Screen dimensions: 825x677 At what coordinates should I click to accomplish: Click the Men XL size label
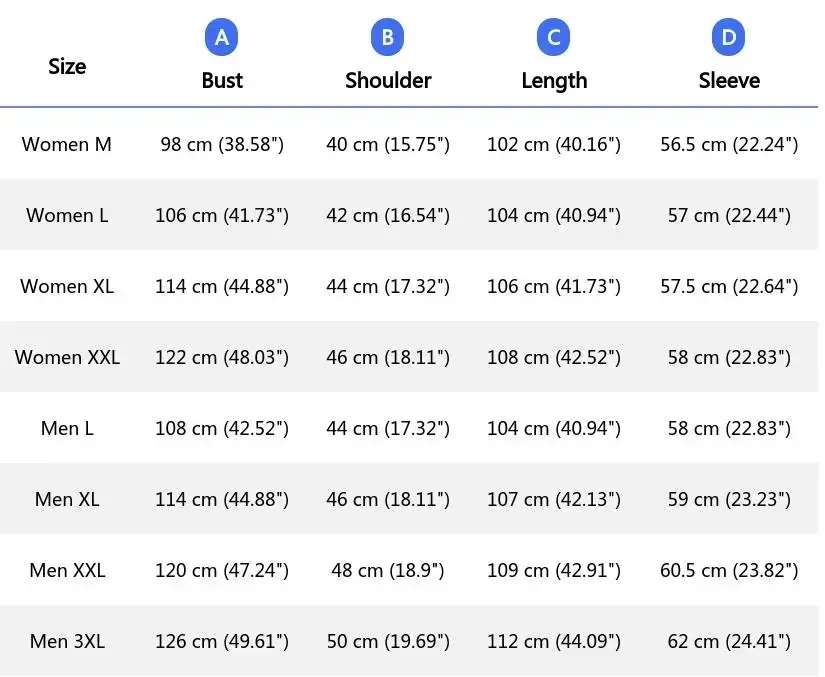tap(67, 499)
